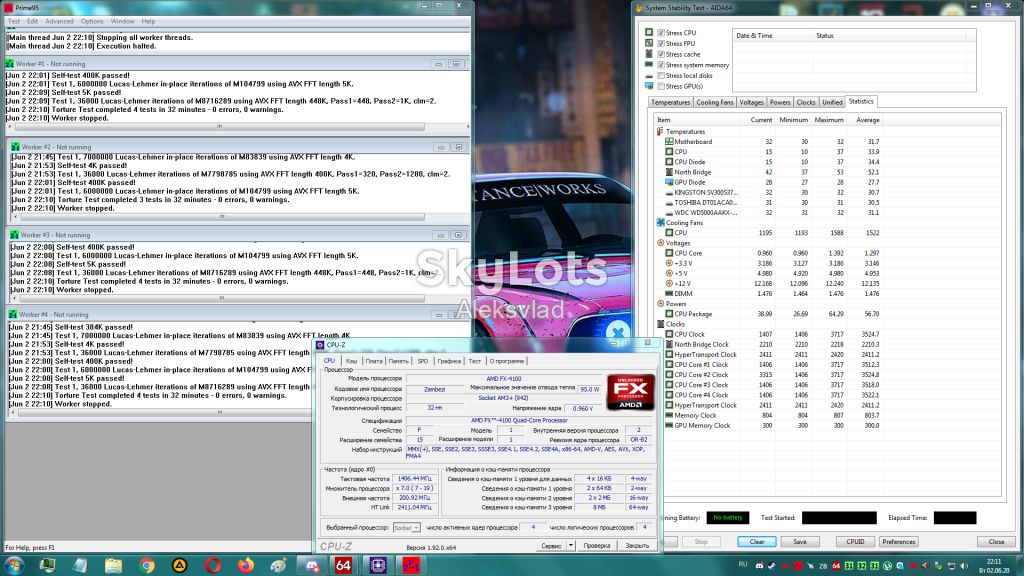The image size is (1024, 576).
Task: Open the Advanced menu in Prime95
Action: pyautogui.click(x=59, y=22)
